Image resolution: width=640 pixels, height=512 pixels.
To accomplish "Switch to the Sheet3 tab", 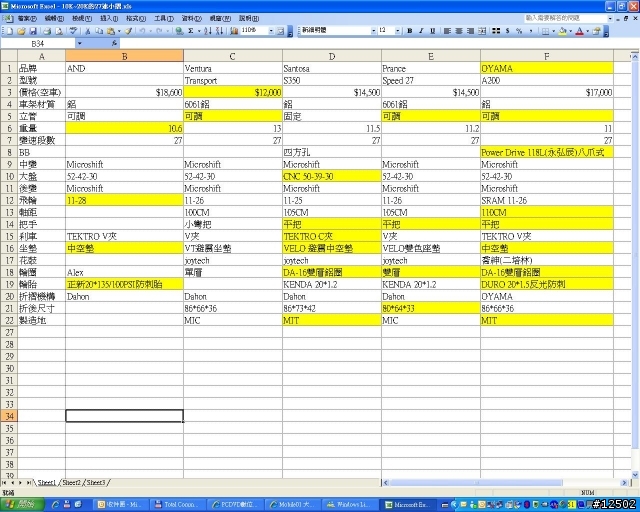I will click(x=96, y=483).
